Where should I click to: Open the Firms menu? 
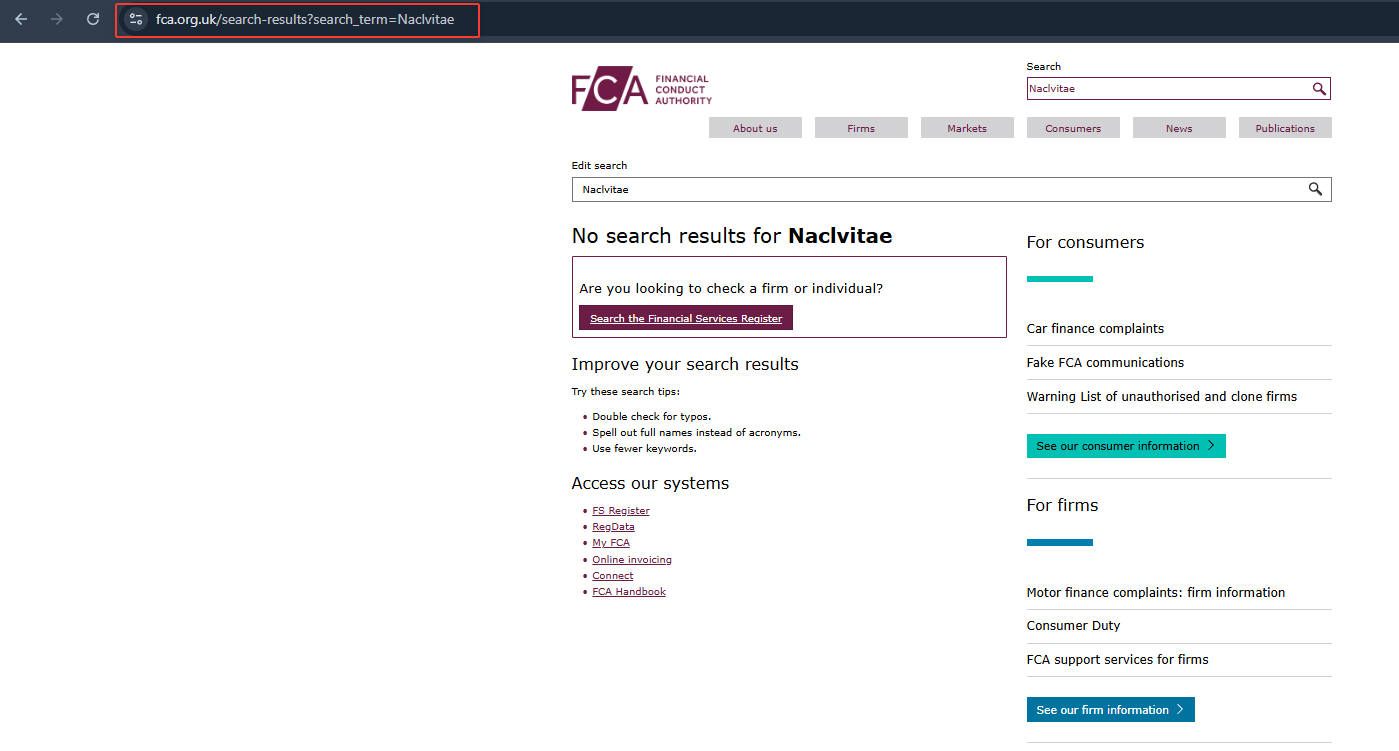point(861,128)
